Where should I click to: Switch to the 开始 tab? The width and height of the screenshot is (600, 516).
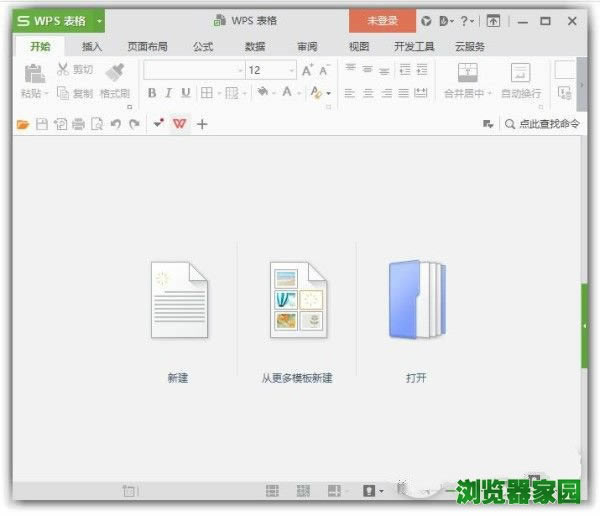tap(40, 47)
